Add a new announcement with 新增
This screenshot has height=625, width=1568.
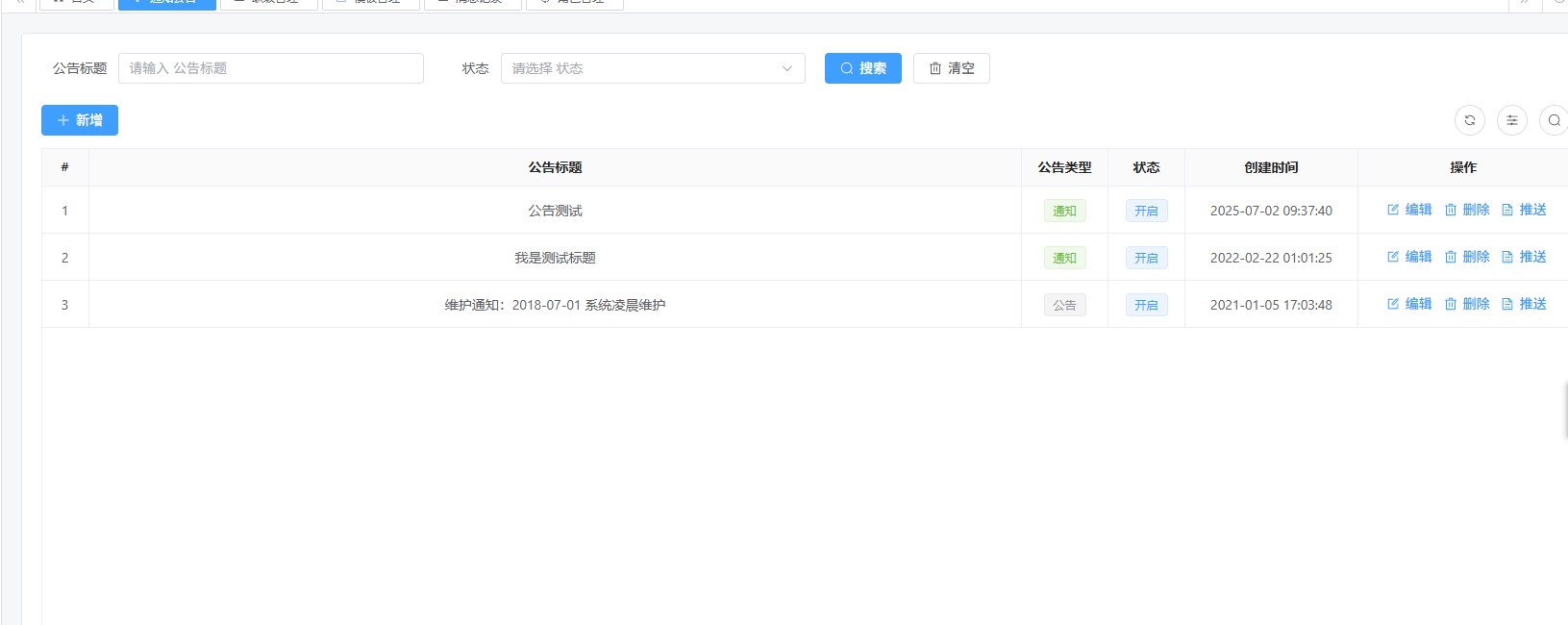pyautogui.click(x=80, y=120)
